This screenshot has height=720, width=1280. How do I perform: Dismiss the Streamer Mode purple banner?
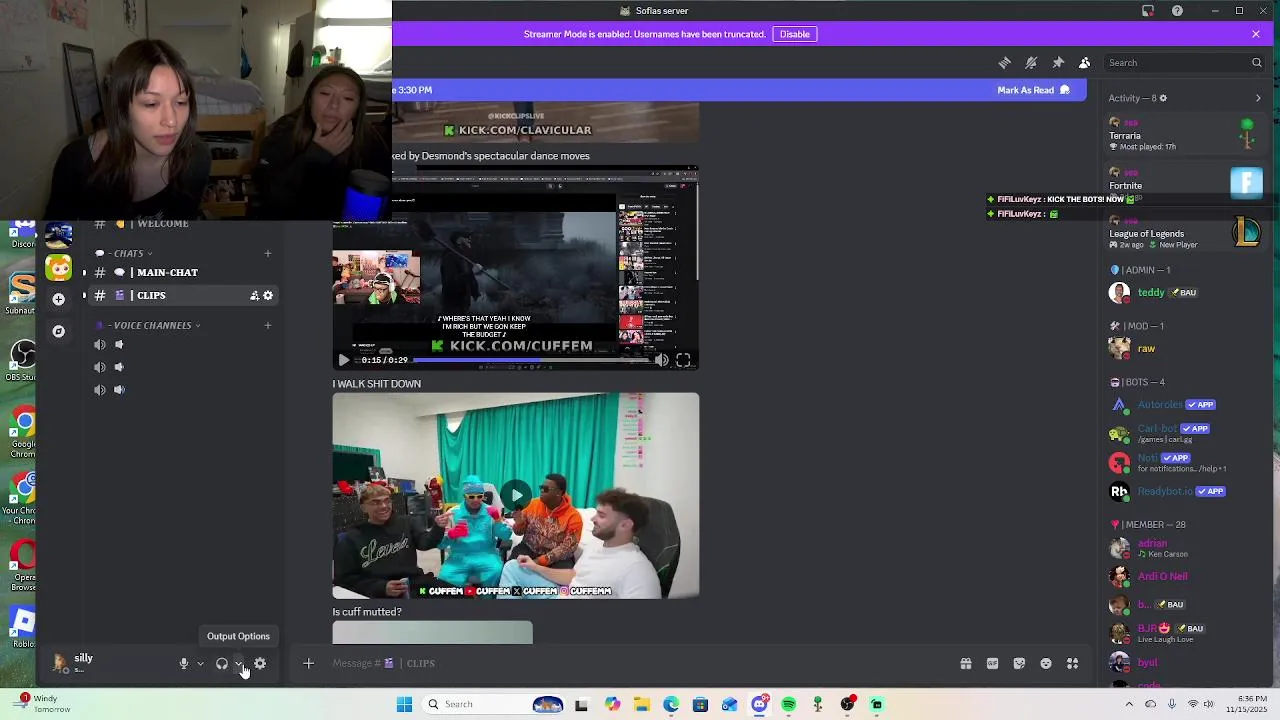(1256, 34)
